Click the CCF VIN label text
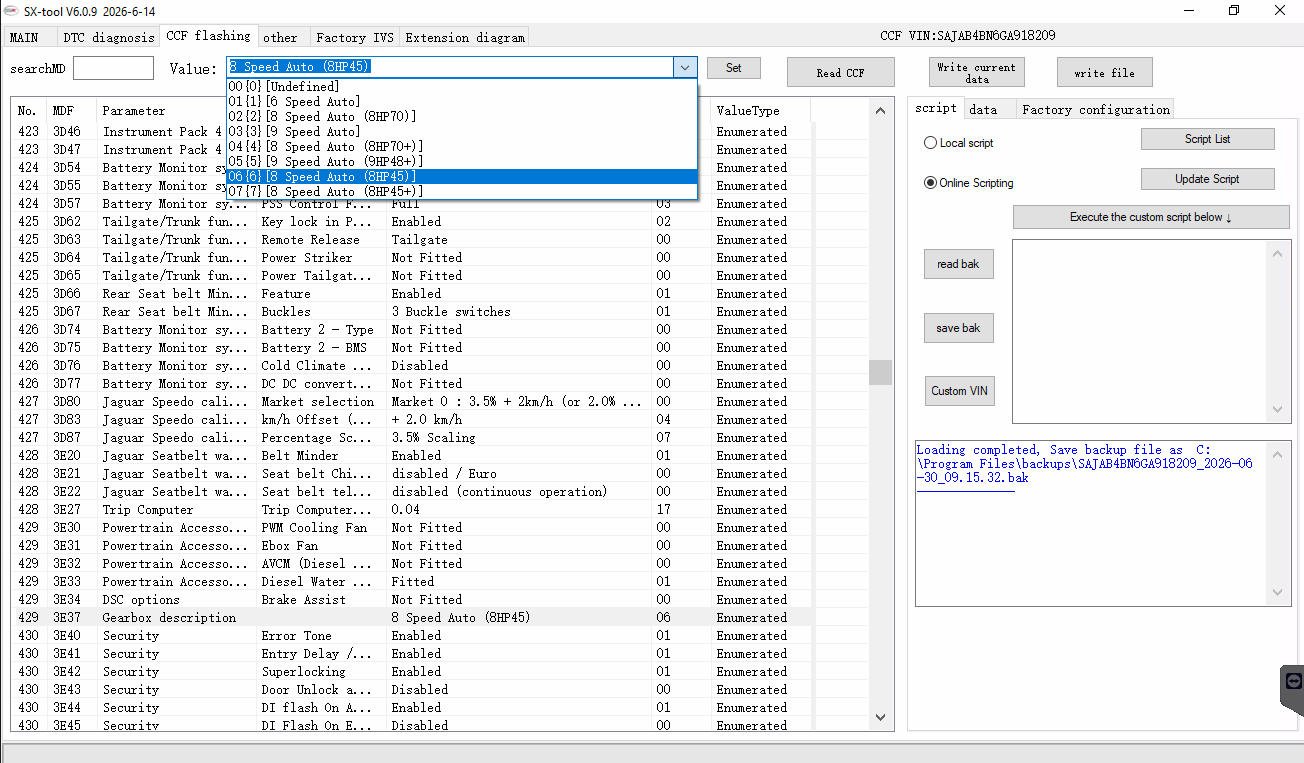 (967, 36)
